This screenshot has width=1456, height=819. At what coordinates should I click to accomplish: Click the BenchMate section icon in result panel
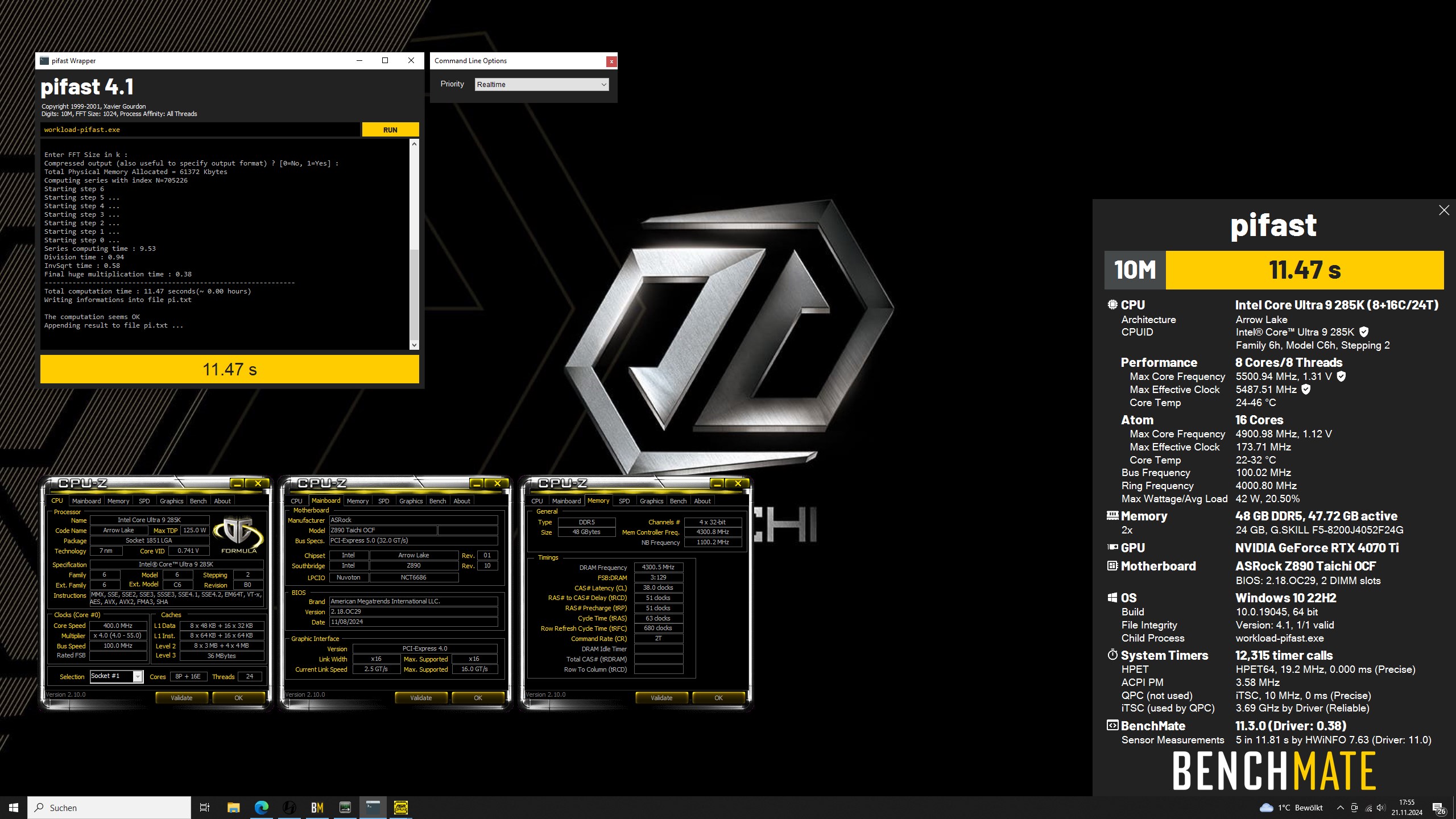tap(1112, 725)
